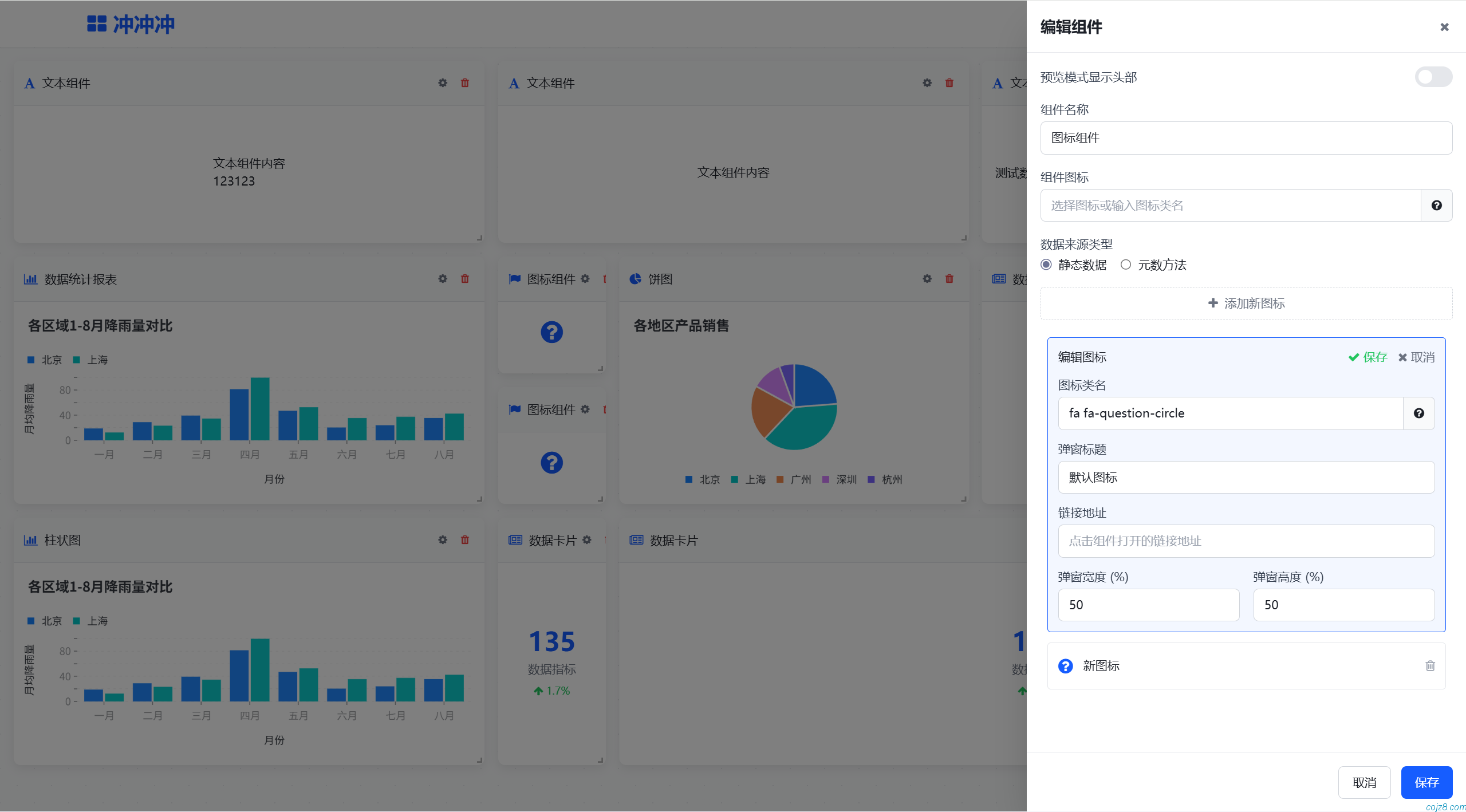Viewport: 1466px width, 812px height.
Task: Click help icon next to 图标类名 field
Action: [x=1418, y=413]
